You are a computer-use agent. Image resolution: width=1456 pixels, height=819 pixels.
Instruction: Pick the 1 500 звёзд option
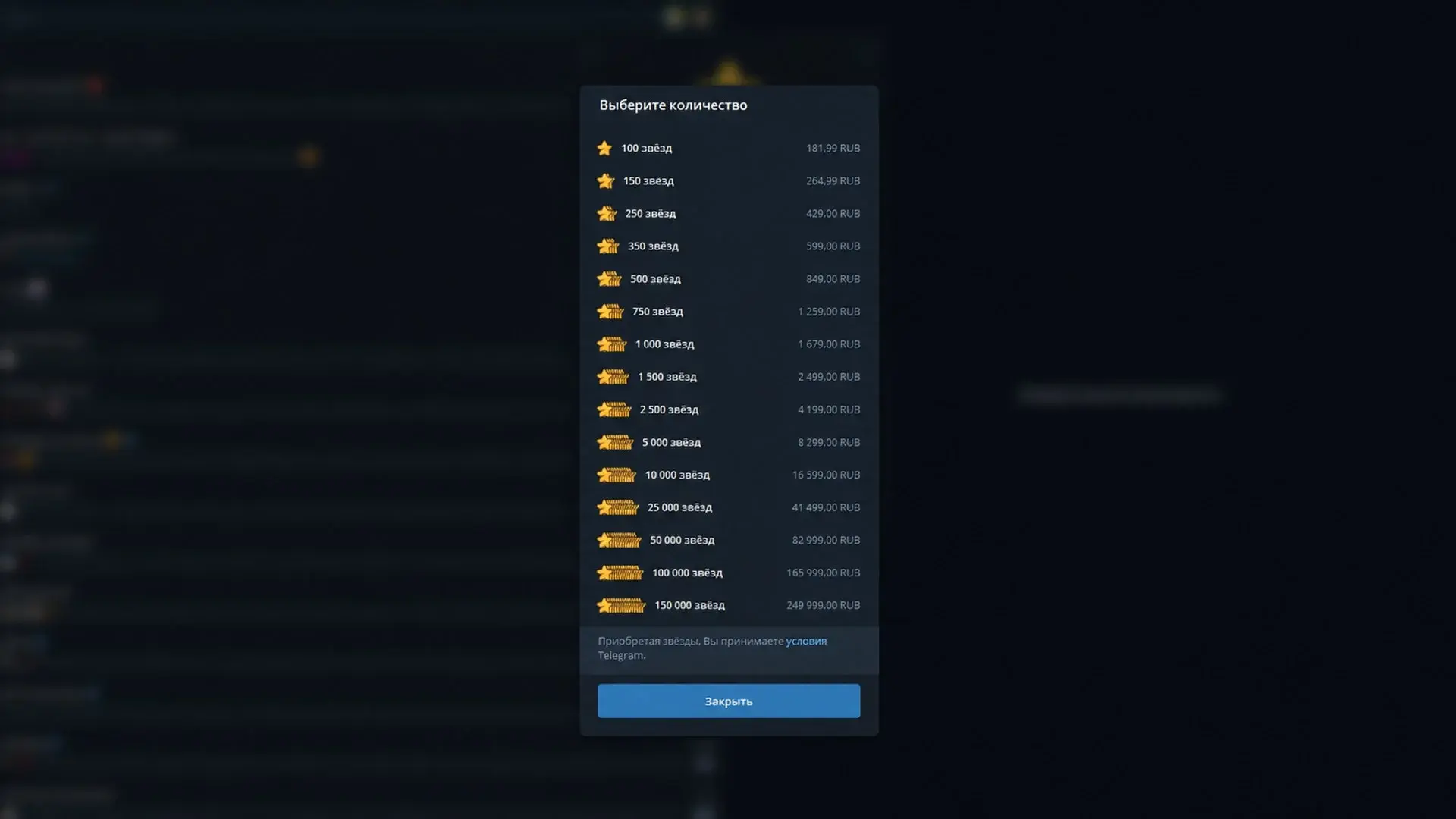[x=729, y=377]
